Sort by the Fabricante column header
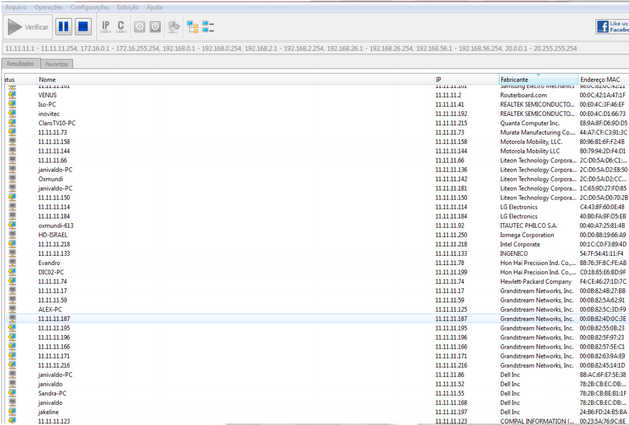629x425 pixels. (x=538, y=79)
